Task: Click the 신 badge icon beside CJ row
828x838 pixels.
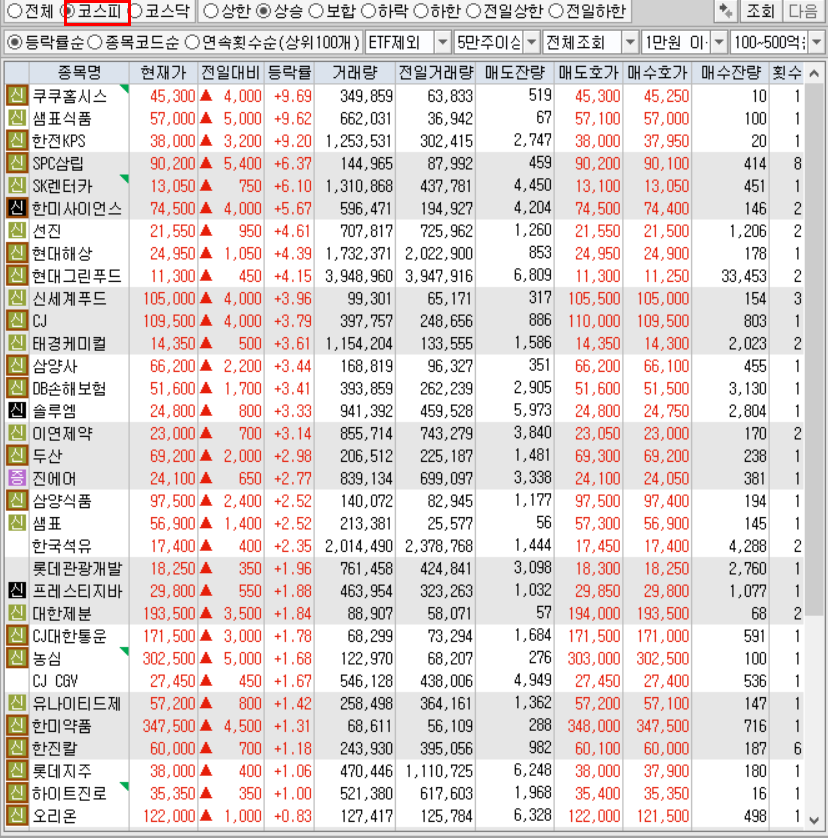Action: pyautogui.click(x=17, y=321)
